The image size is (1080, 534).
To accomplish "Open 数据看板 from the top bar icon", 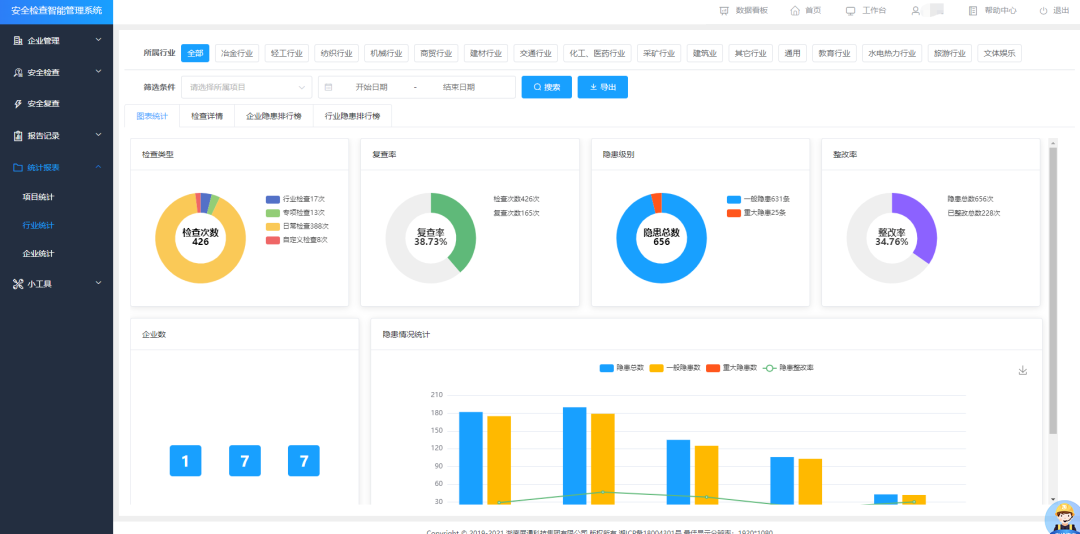I will pos(725,10).
